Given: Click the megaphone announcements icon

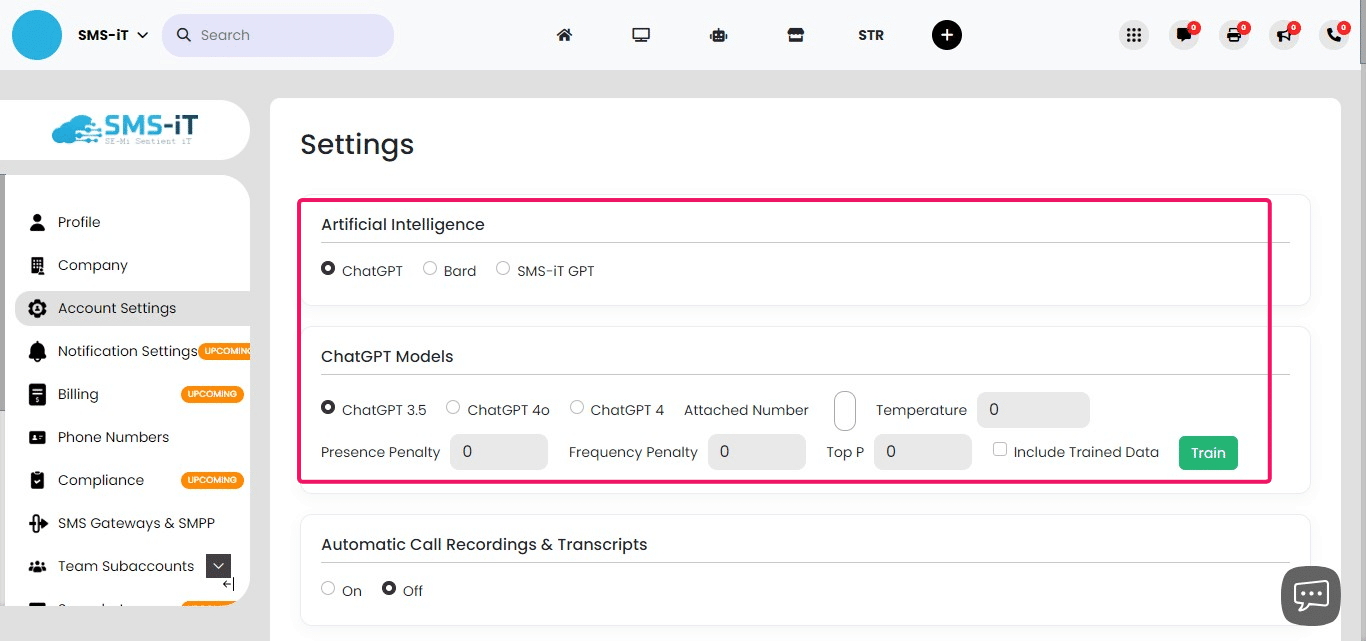Looking at the screenshot, I should click(x=1283, y=35).
